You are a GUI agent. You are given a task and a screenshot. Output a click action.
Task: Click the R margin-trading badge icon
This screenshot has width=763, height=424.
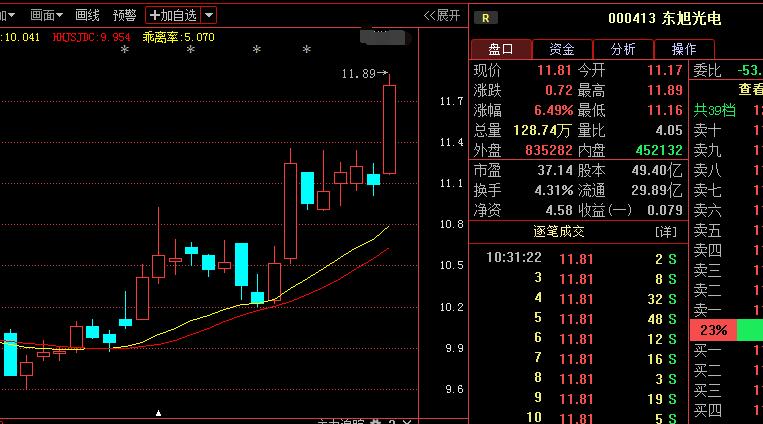(x=485, y=18)
